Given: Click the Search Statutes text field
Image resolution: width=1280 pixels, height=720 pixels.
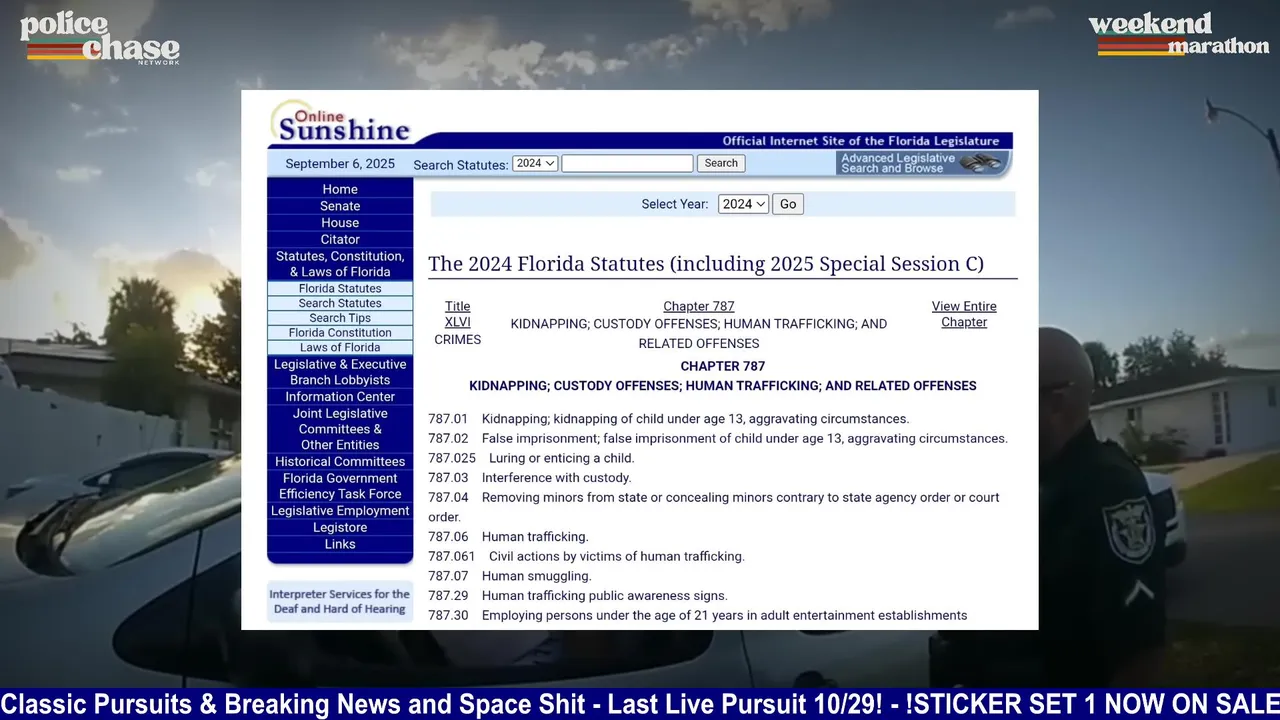Looking at the screenshot, I should (x=627, y=163).
